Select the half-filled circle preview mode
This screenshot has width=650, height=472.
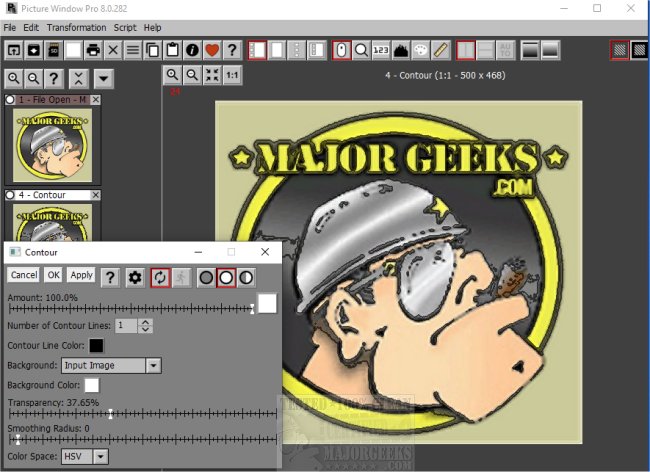tap(246, 278)
